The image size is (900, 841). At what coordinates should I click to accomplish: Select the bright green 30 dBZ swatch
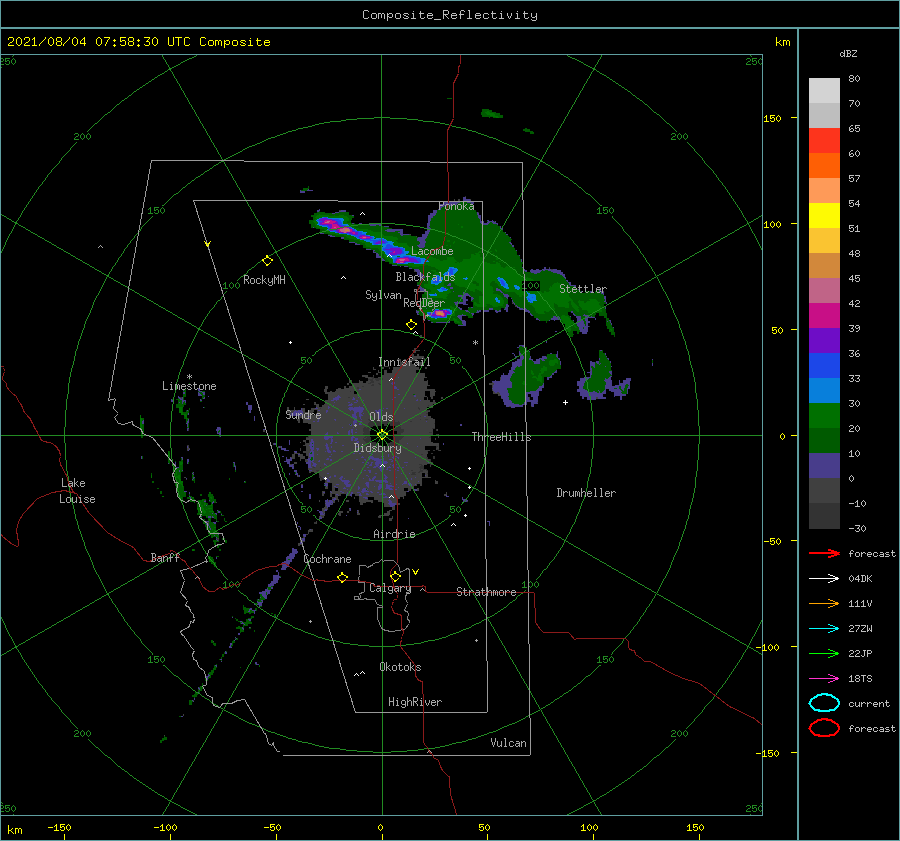point(824,415)
